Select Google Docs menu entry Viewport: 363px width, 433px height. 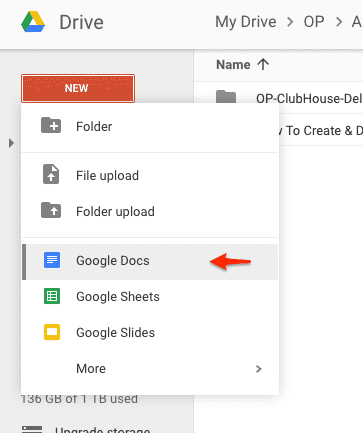click(x=150, y=262)
